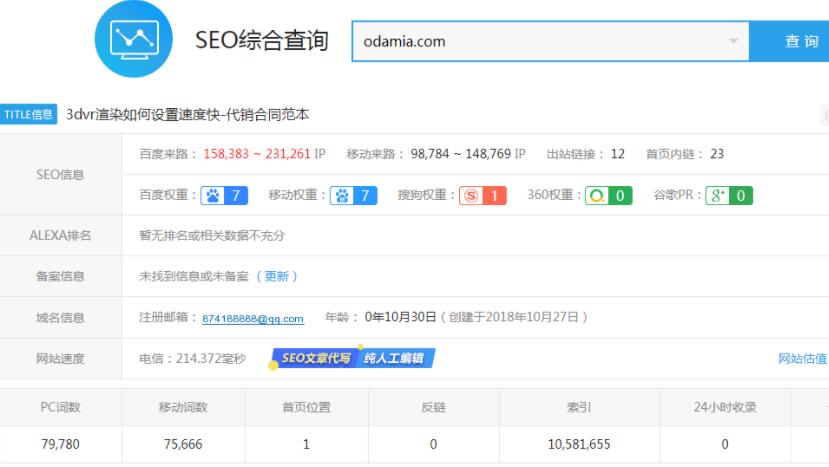This screenshot has height=467, width=829.
Task: Click the 网站估值 link
Action: [802, 358]
